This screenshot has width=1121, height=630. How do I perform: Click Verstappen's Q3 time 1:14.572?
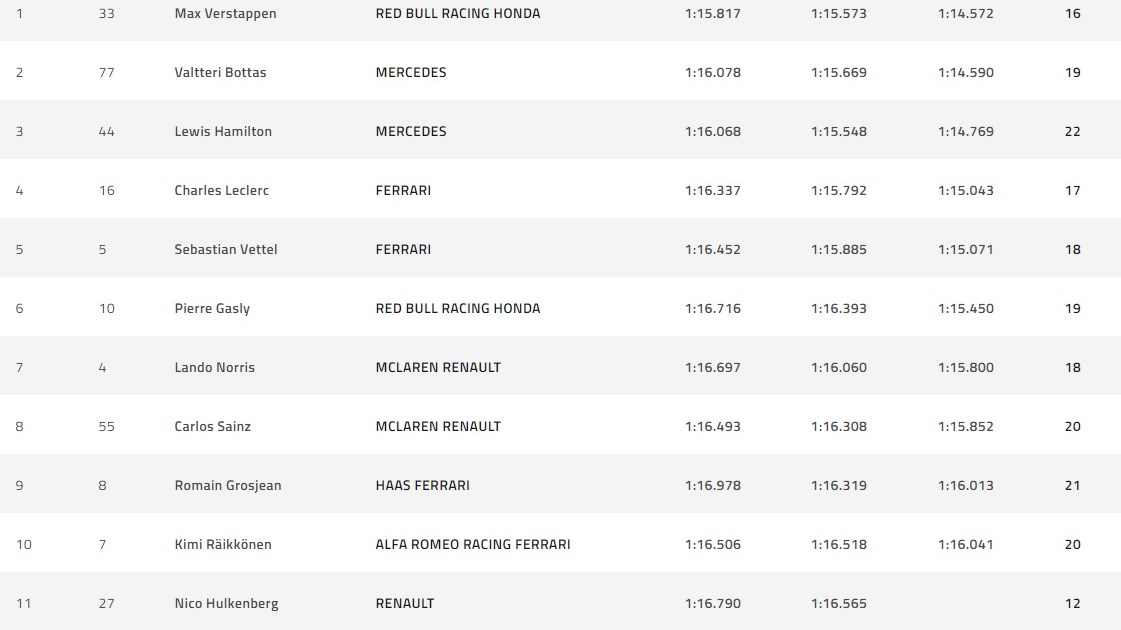[965, 14]
